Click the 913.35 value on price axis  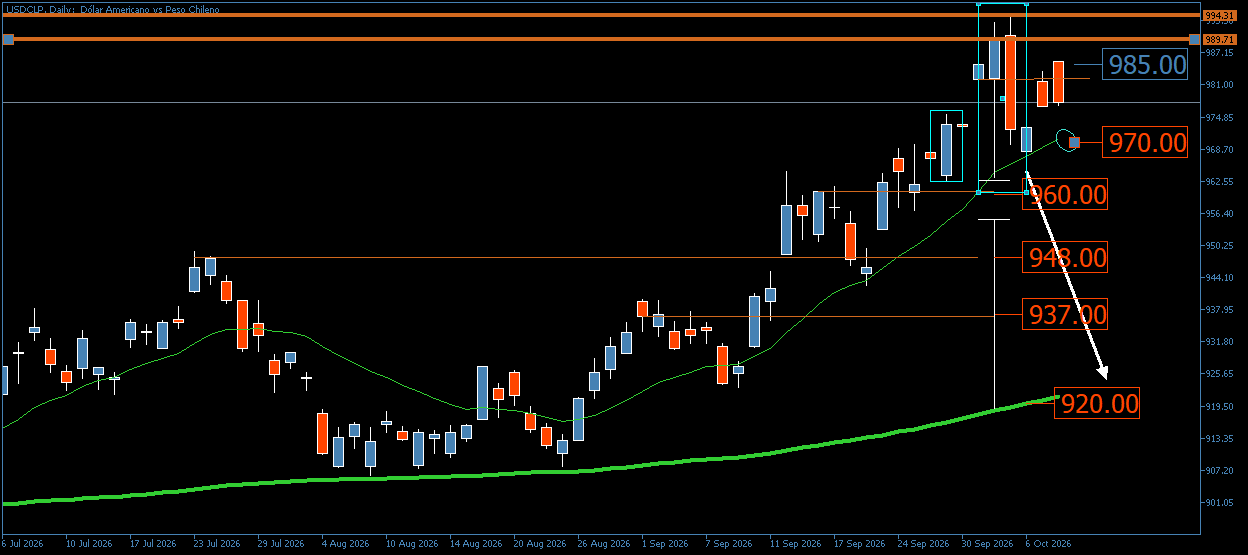1217,439
